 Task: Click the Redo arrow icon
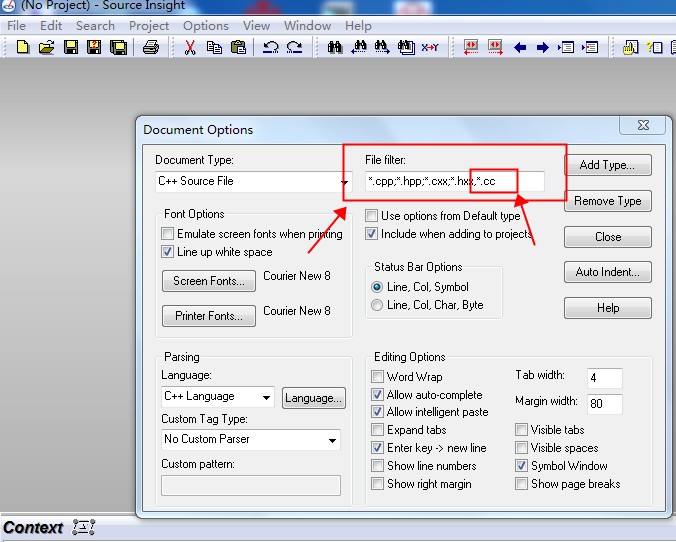point(294,47)
